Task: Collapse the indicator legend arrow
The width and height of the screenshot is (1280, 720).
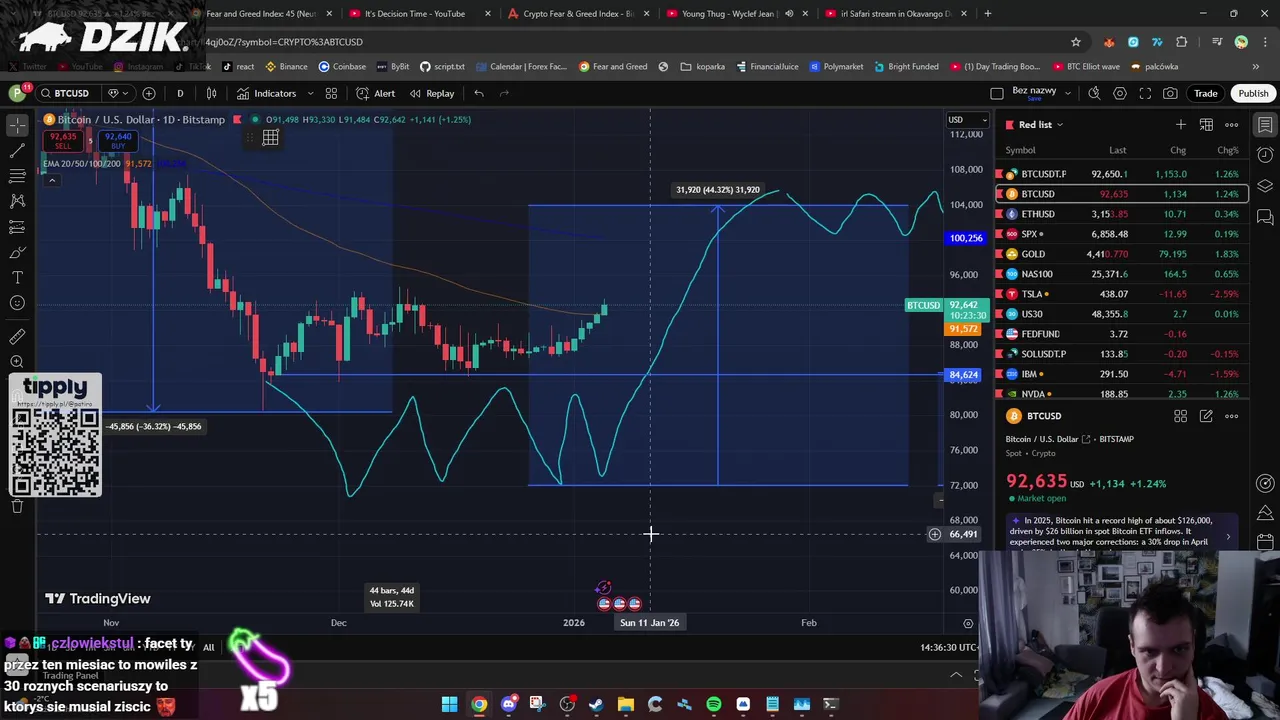Action: click(51, 180)
